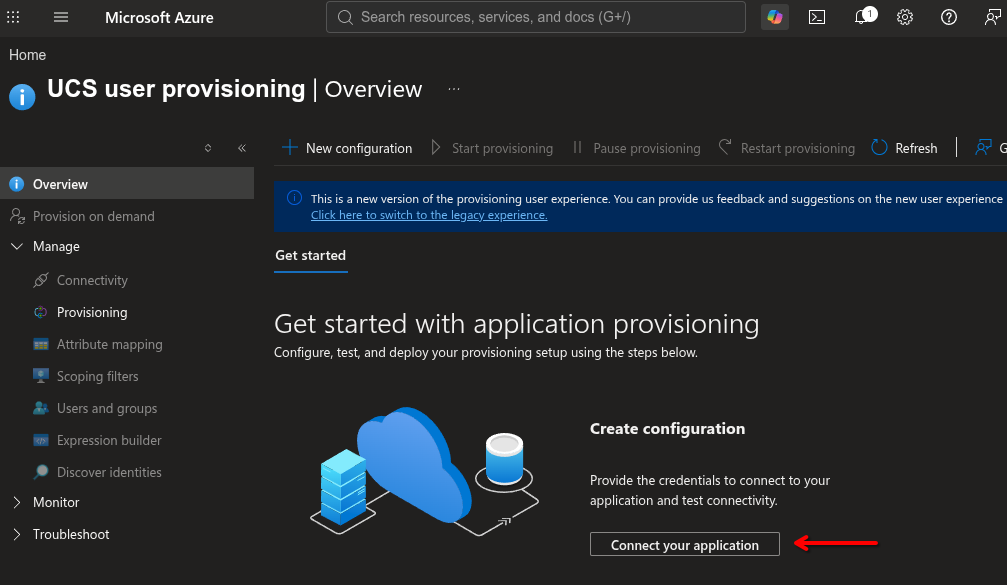
Task: Click the Expression builder code icon
Action: tap(40, 441)
